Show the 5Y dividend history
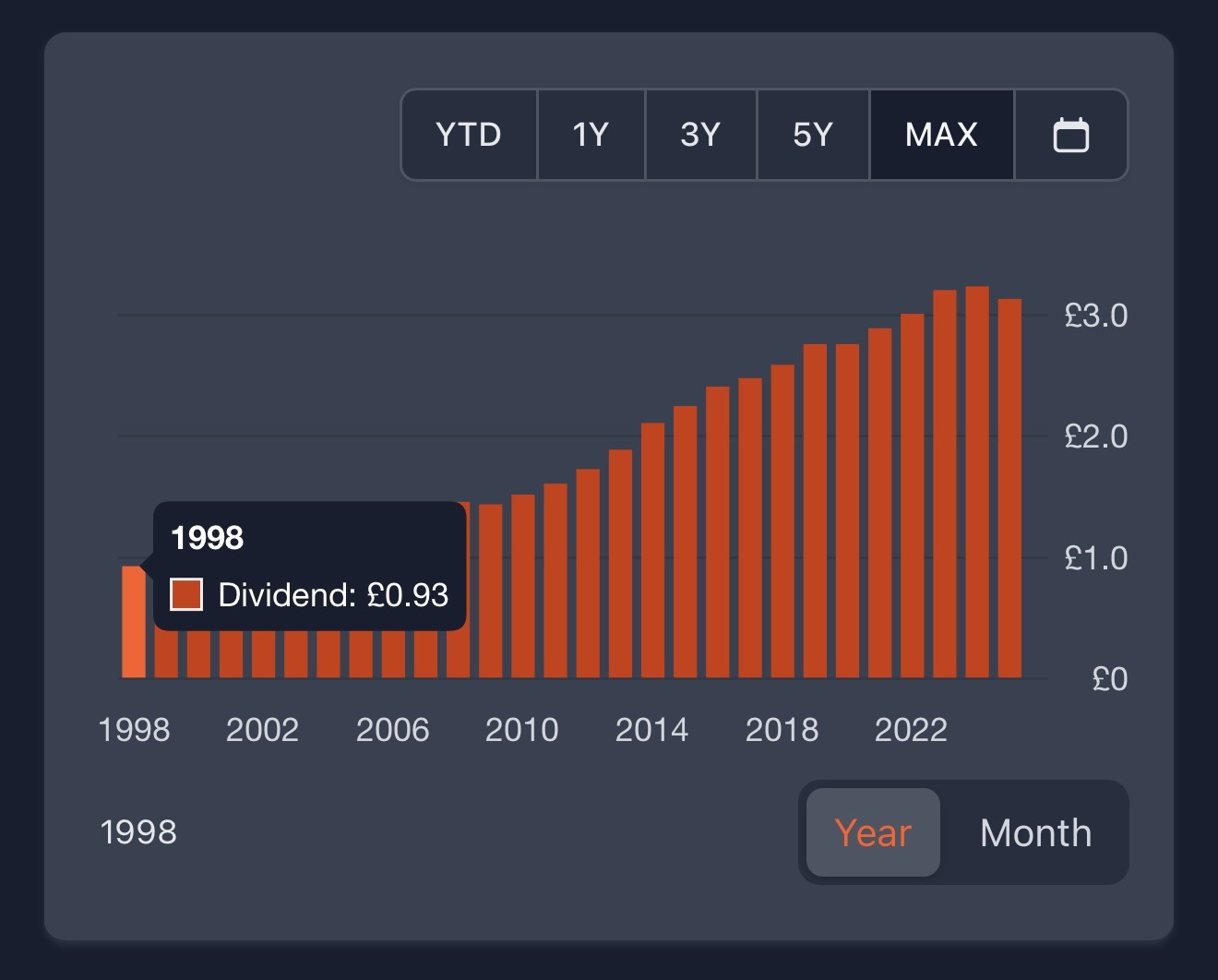 click(x=812, y=135)
